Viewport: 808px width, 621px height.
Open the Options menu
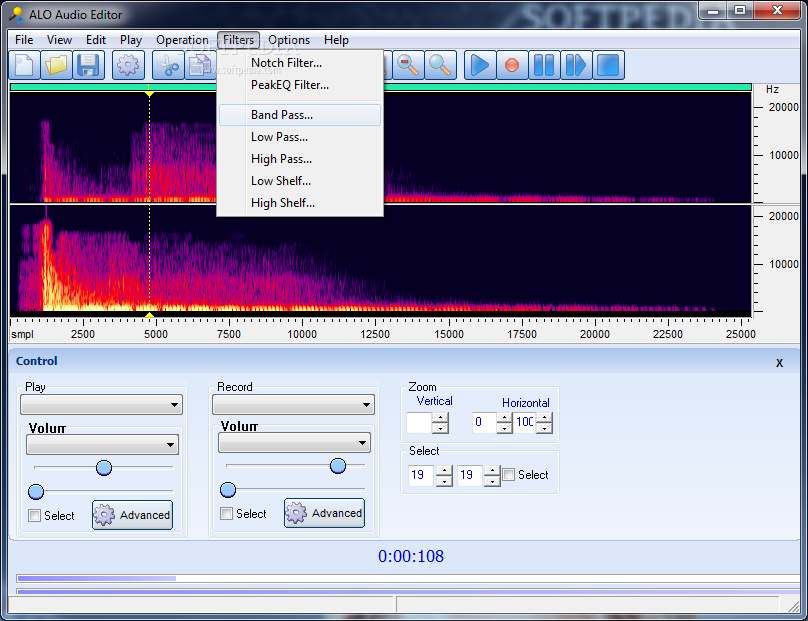[289, 40]
